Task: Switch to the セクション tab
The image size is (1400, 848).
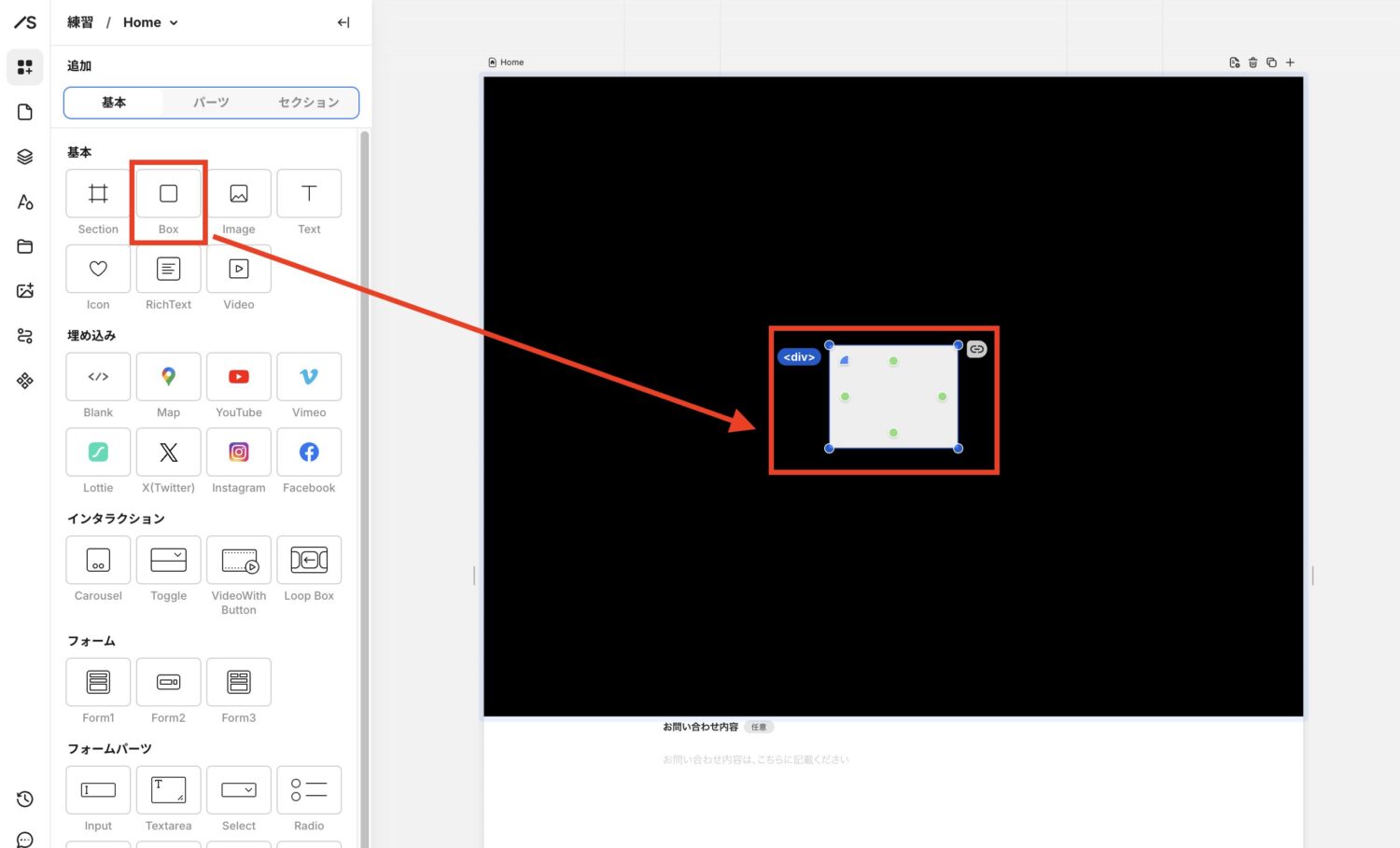Action: tap(308, 103)
